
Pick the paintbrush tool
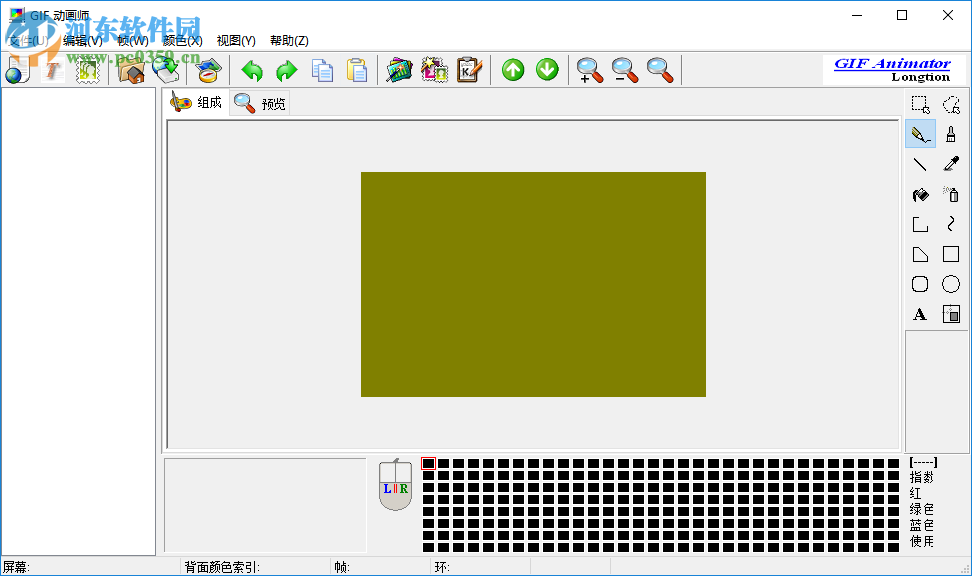coord(951,134)
